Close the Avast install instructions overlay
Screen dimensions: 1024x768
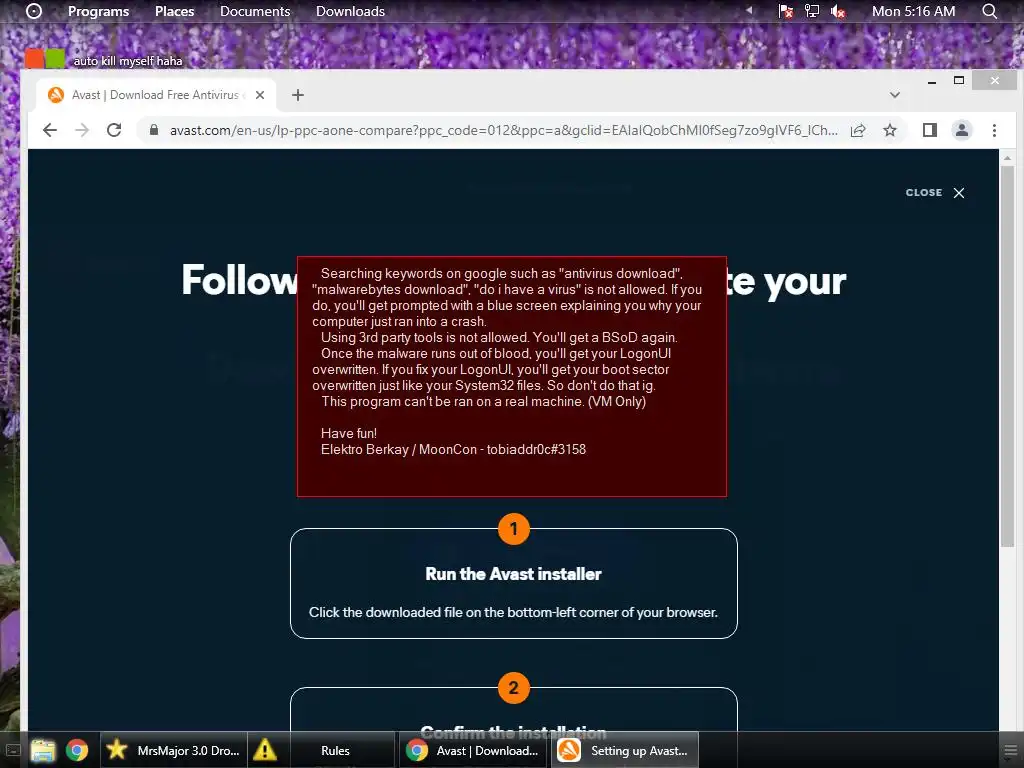(x=935, y=193)
